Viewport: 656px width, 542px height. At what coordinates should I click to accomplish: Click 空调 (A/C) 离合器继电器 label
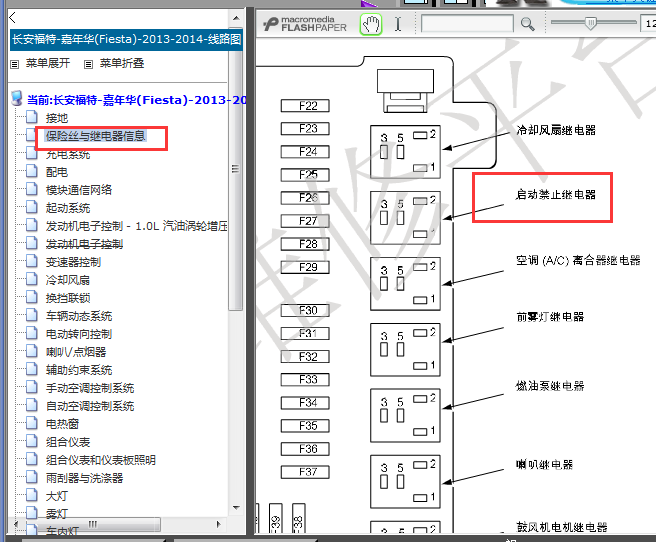(578, 260)
